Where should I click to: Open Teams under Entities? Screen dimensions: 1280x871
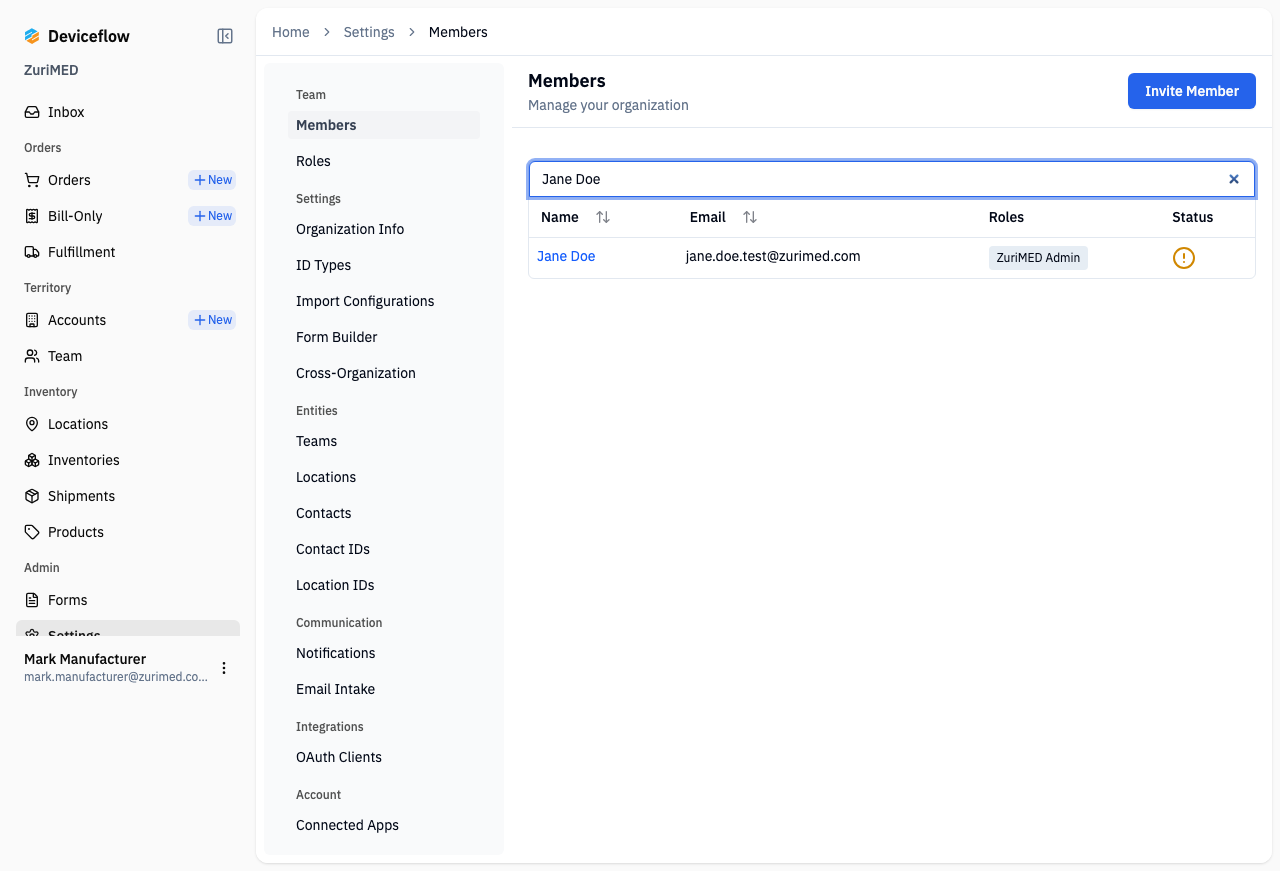point(384,441)
